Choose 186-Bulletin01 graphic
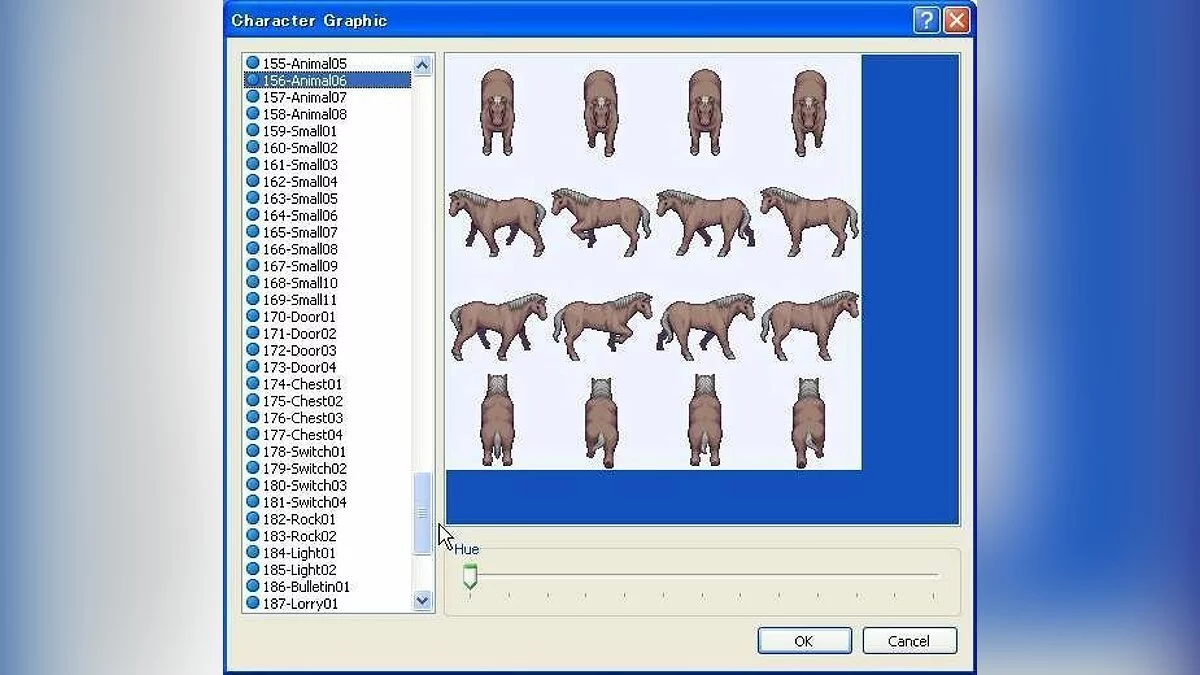 [x=328, y=587]
